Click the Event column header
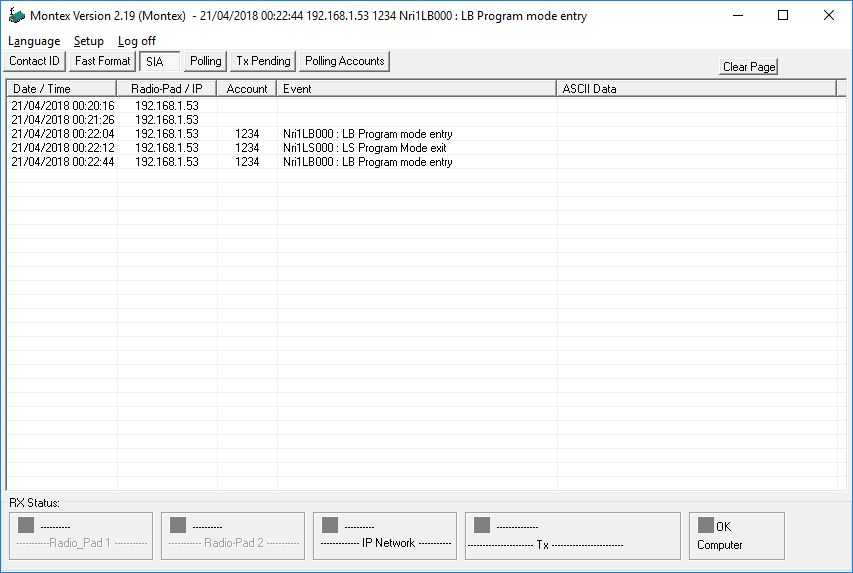The width and height of the screenshot is (853, 573). 417,89
